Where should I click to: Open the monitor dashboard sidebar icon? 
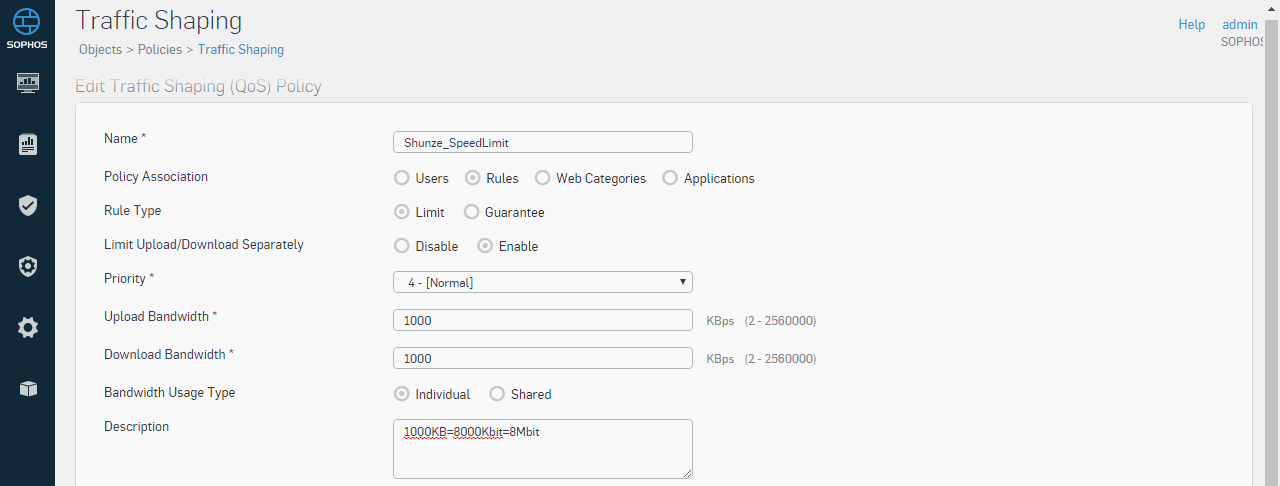pos(27,82)
